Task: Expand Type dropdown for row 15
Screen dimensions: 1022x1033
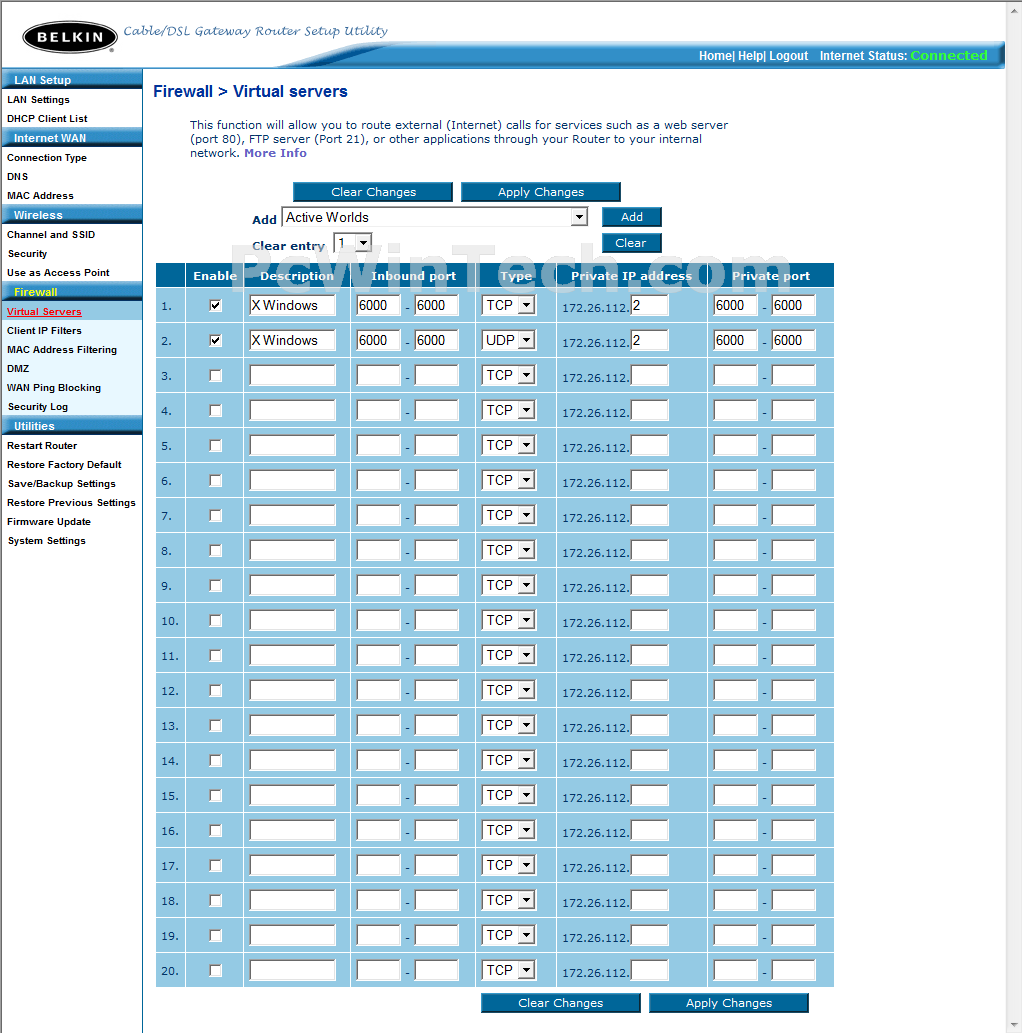Action: pos(509,795)
